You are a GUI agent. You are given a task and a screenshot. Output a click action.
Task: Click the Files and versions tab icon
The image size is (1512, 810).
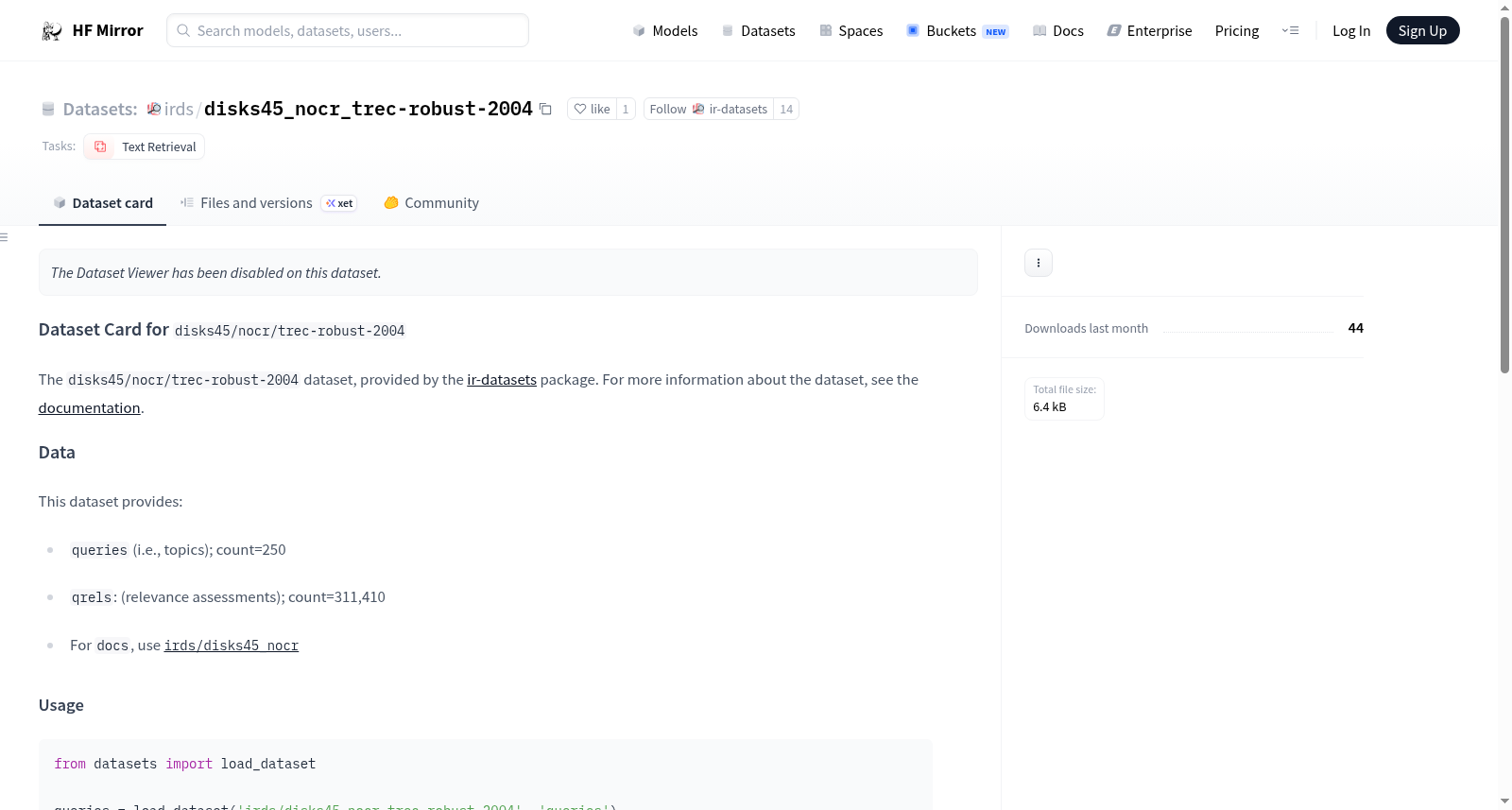pos(187,202)
